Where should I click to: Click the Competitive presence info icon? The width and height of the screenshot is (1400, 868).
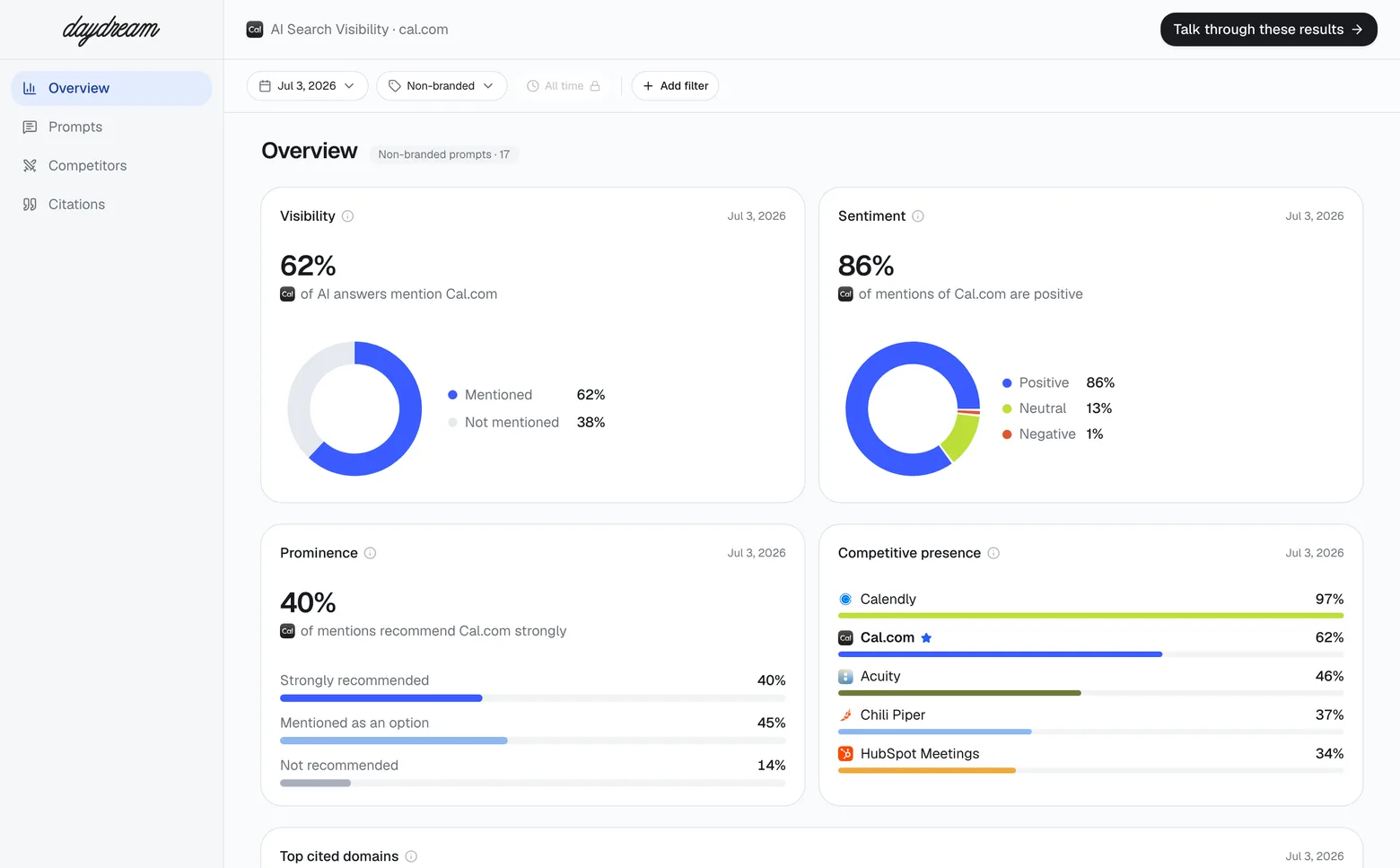(993, 553)
